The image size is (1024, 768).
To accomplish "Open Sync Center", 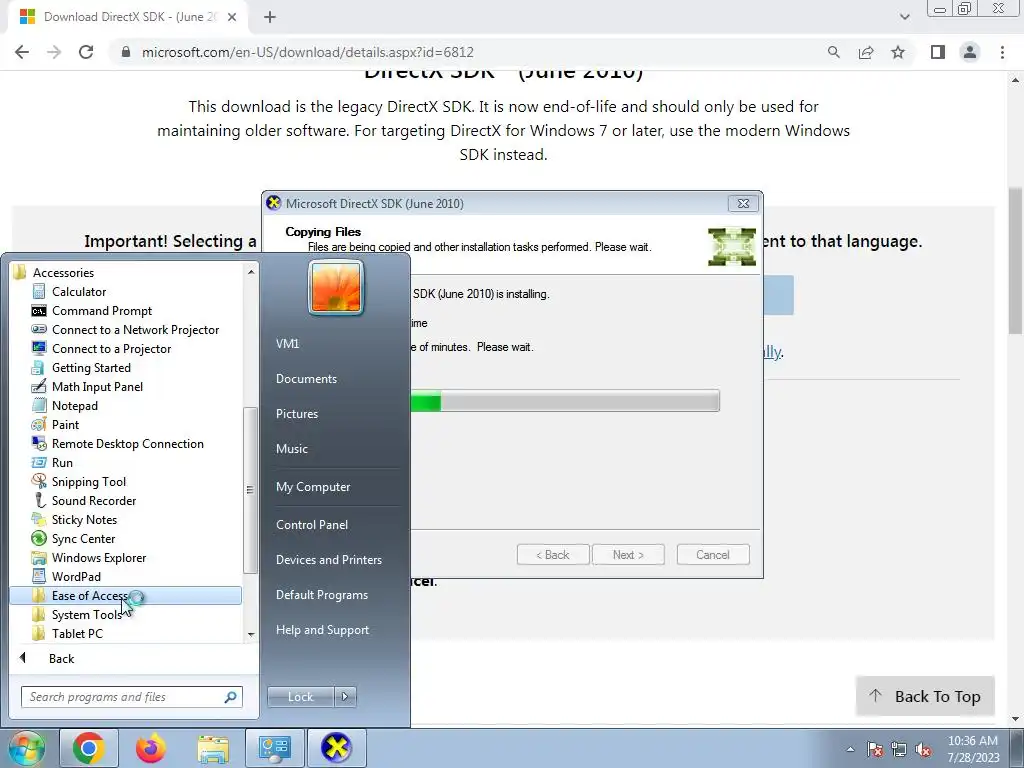I will (x=83, y=538).
